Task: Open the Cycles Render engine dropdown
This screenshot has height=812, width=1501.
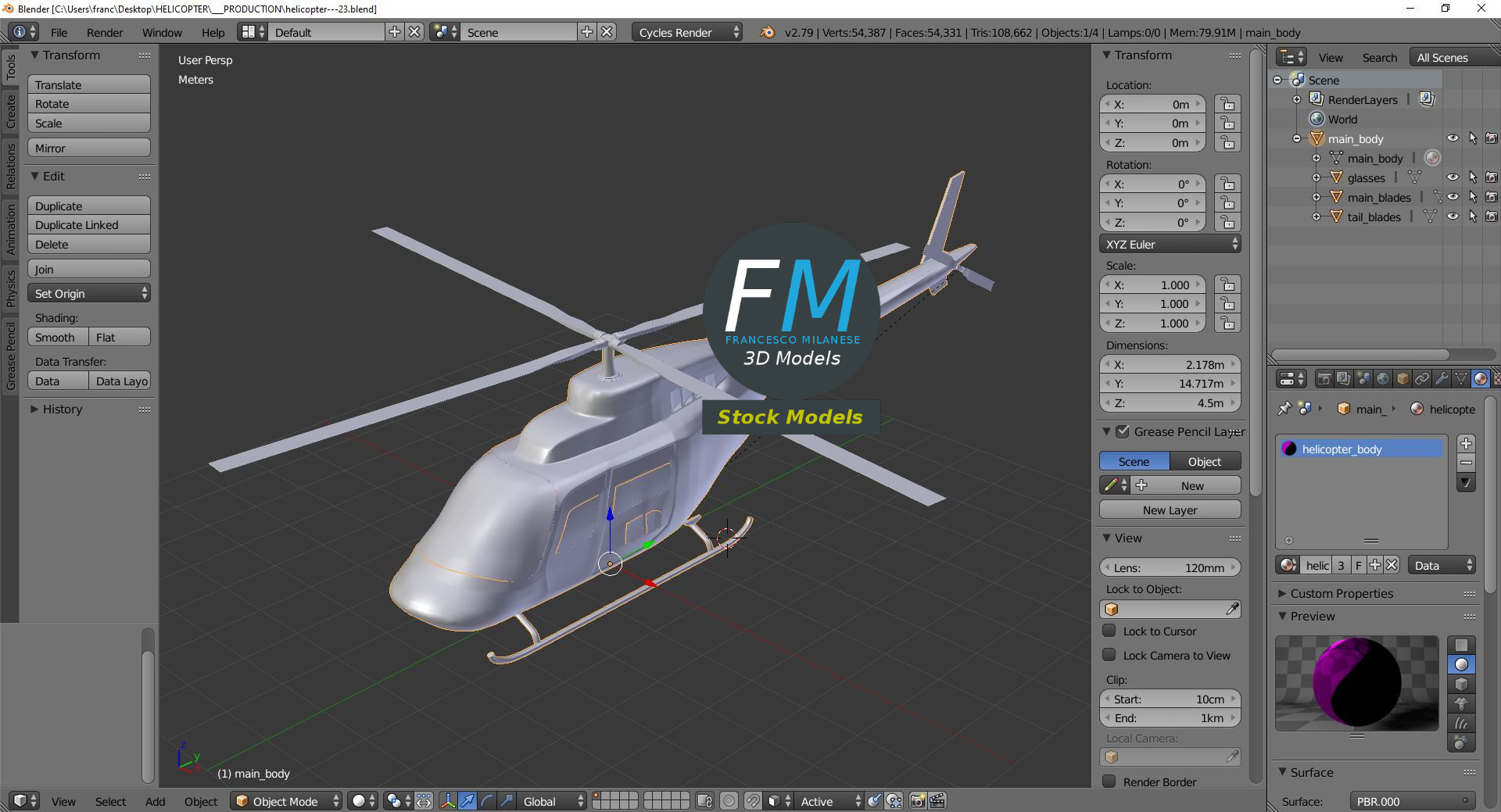Action: click(x=687, y=32)
